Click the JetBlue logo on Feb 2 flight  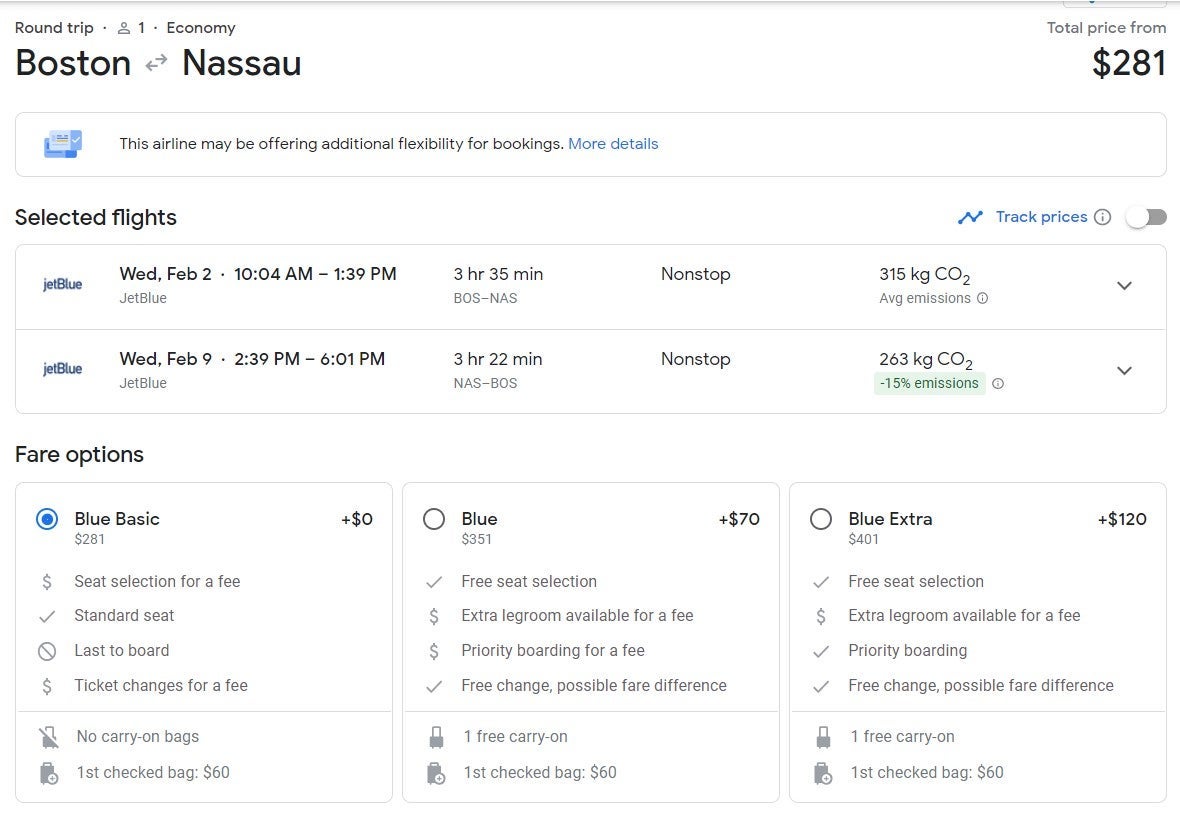click(x=62, y=285)
